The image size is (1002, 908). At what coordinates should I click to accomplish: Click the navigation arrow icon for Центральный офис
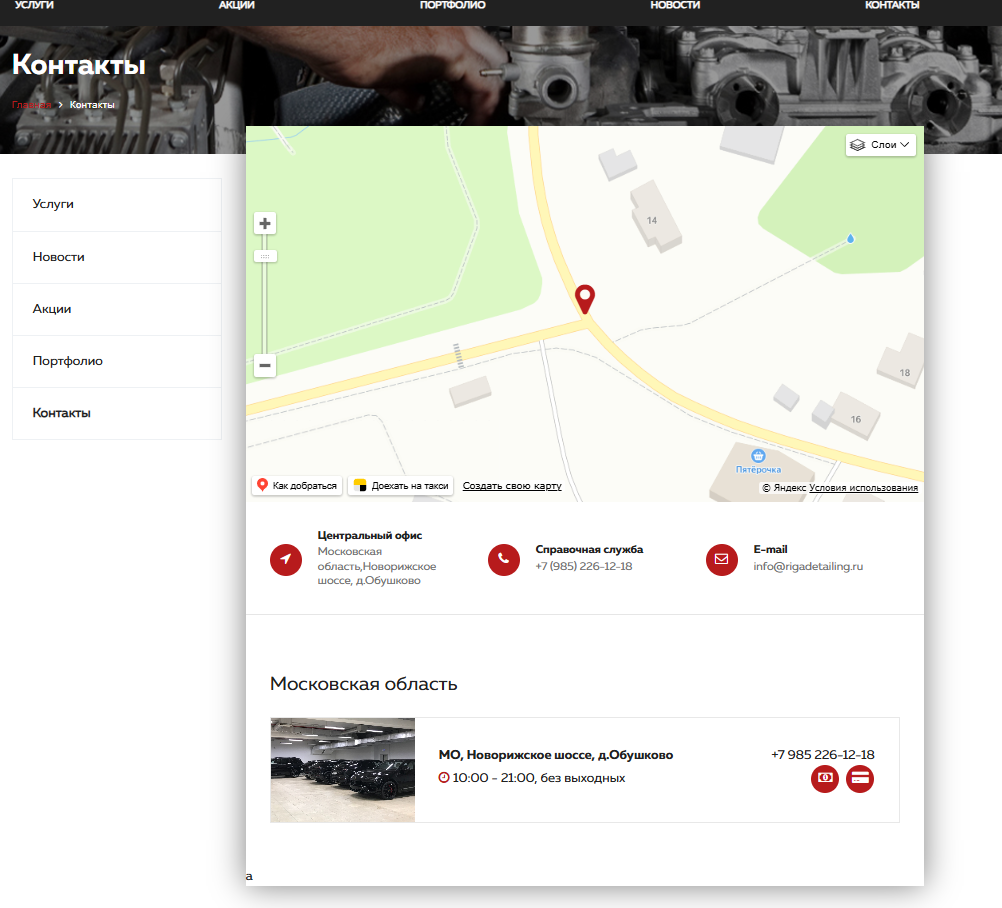point(286,559)
